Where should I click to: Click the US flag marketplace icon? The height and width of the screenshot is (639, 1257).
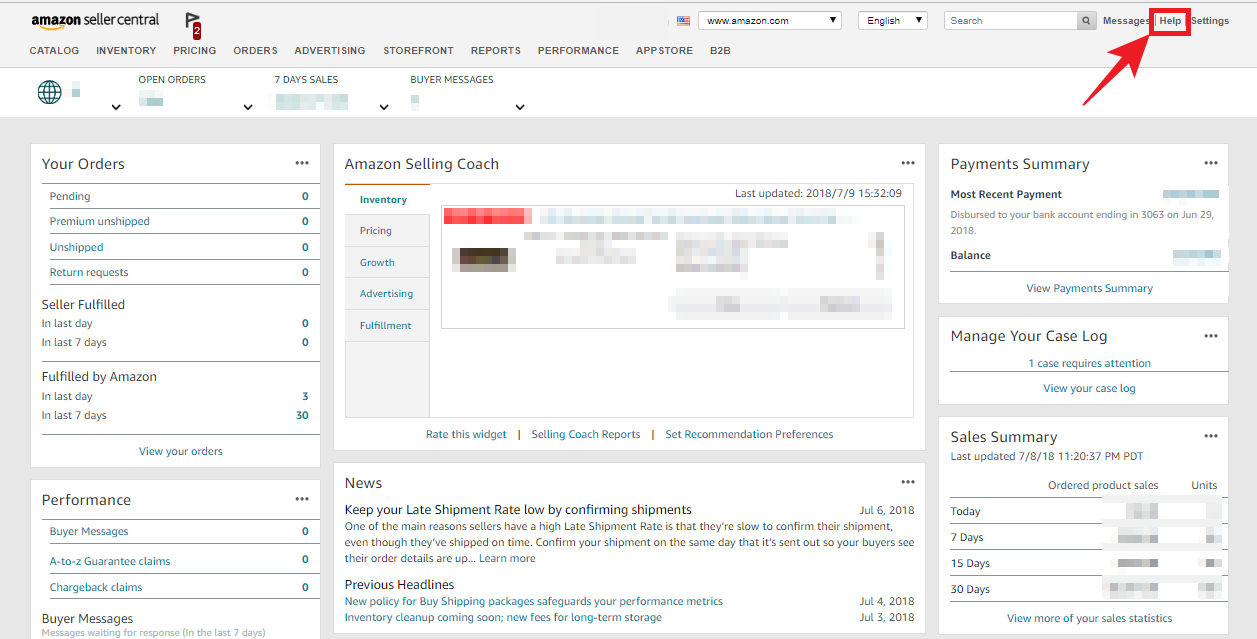point(683,20)
